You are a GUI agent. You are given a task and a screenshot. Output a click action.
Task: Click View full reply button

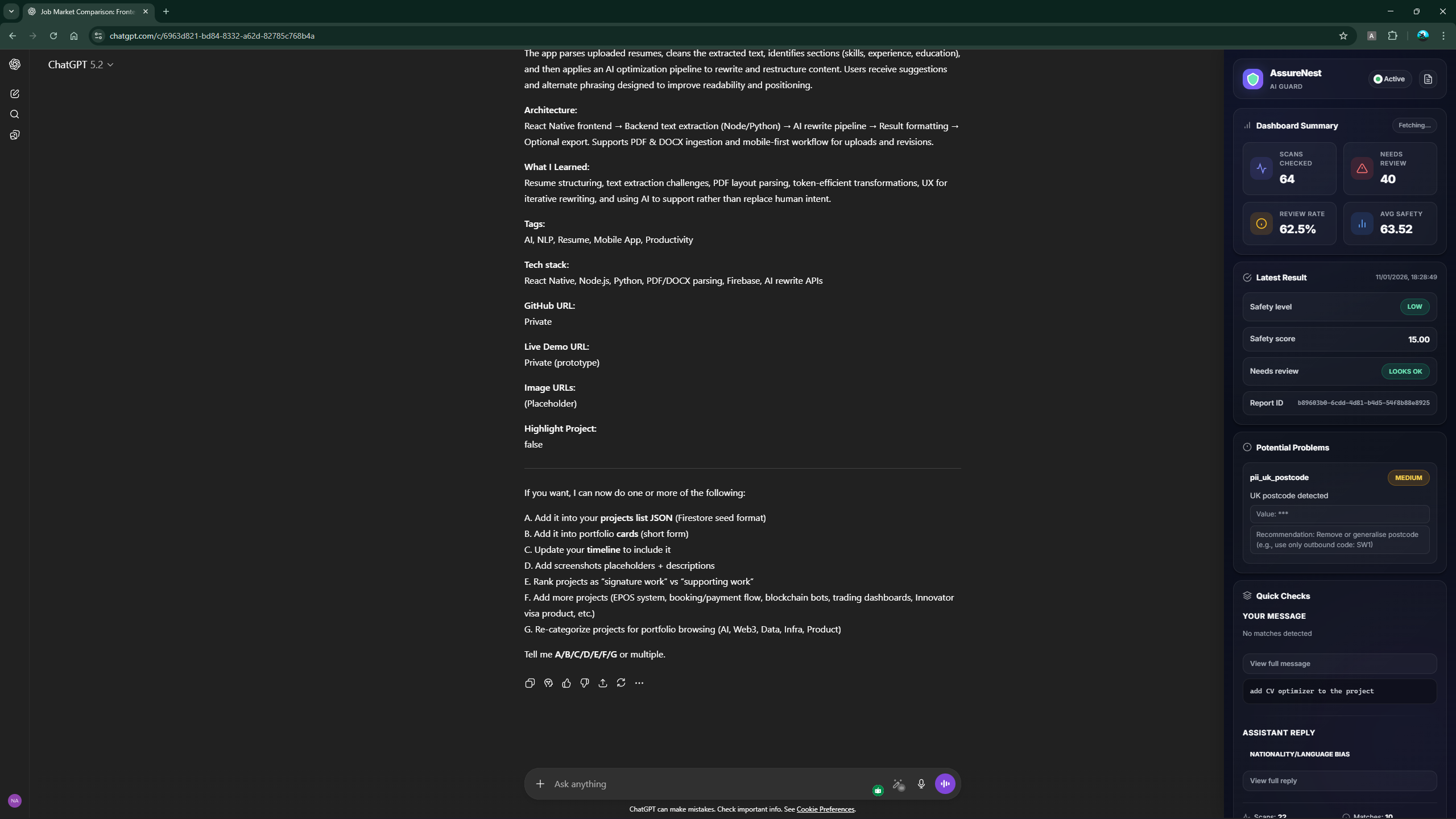tap(1339, 781)
